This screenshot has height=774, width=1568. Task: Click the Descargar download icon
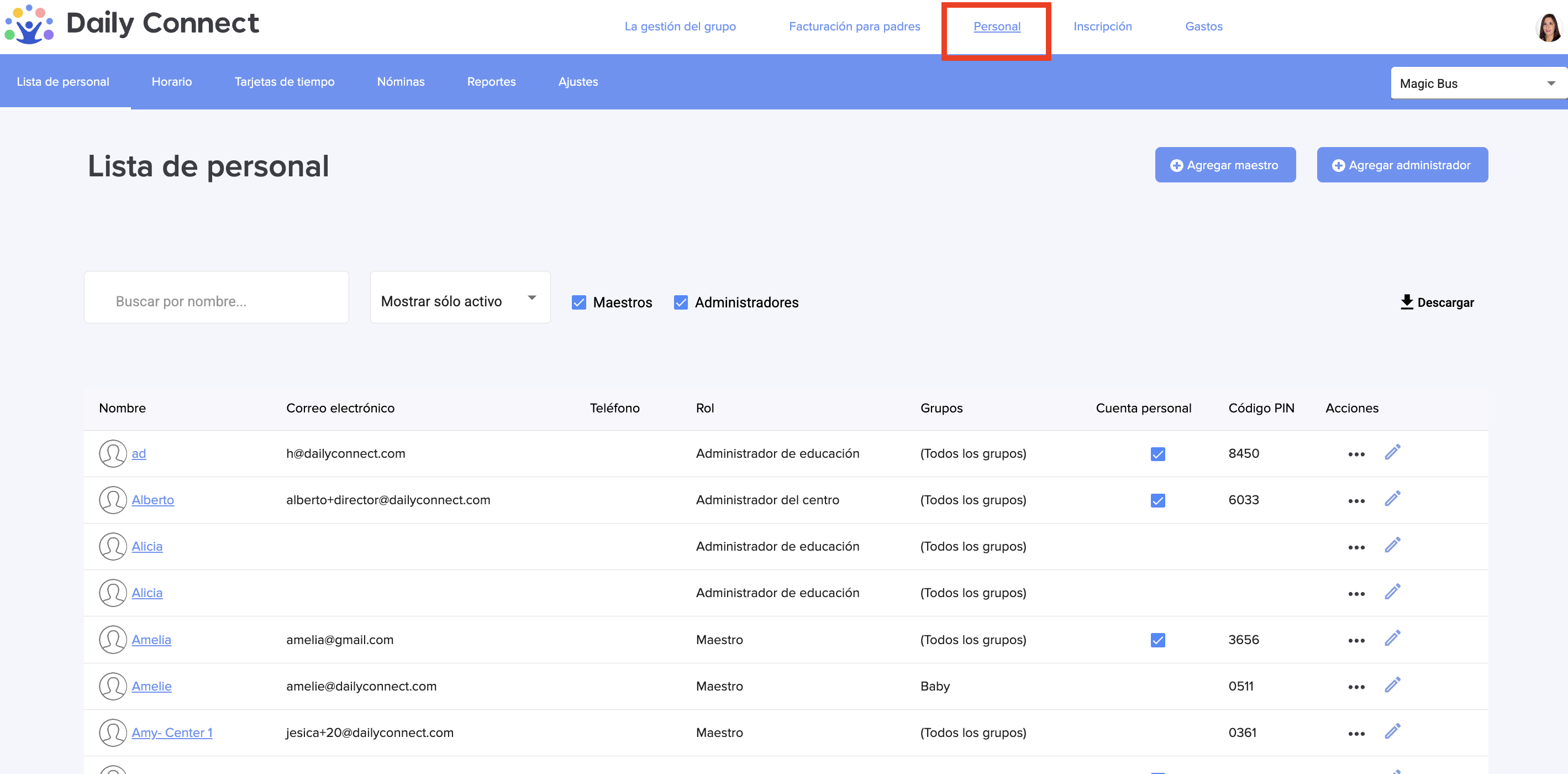tap(1406, 302)
